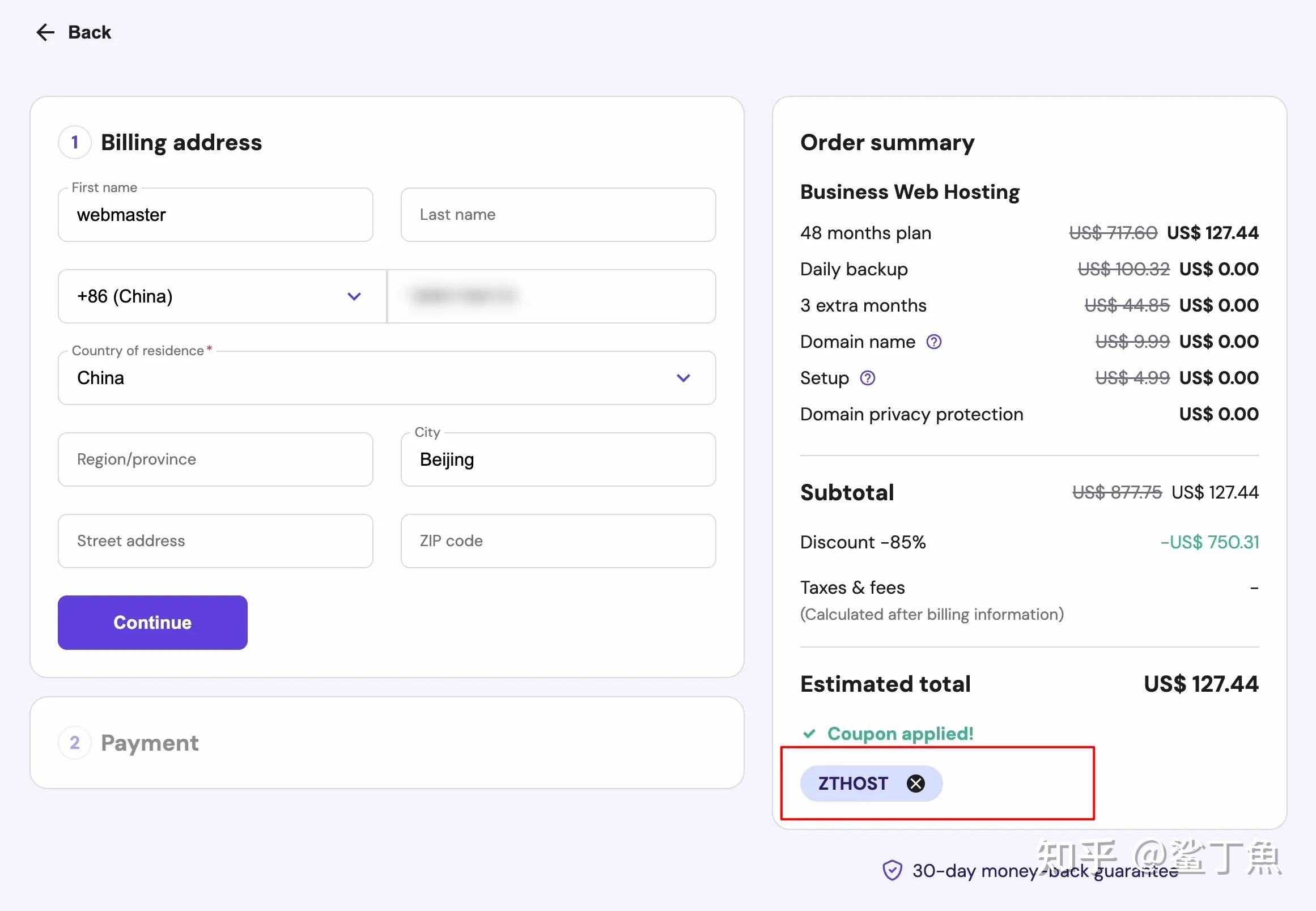The width and height of the screenshot is (1316, 911).
Task: Open the Payment step section
Action: click(150, 743)
